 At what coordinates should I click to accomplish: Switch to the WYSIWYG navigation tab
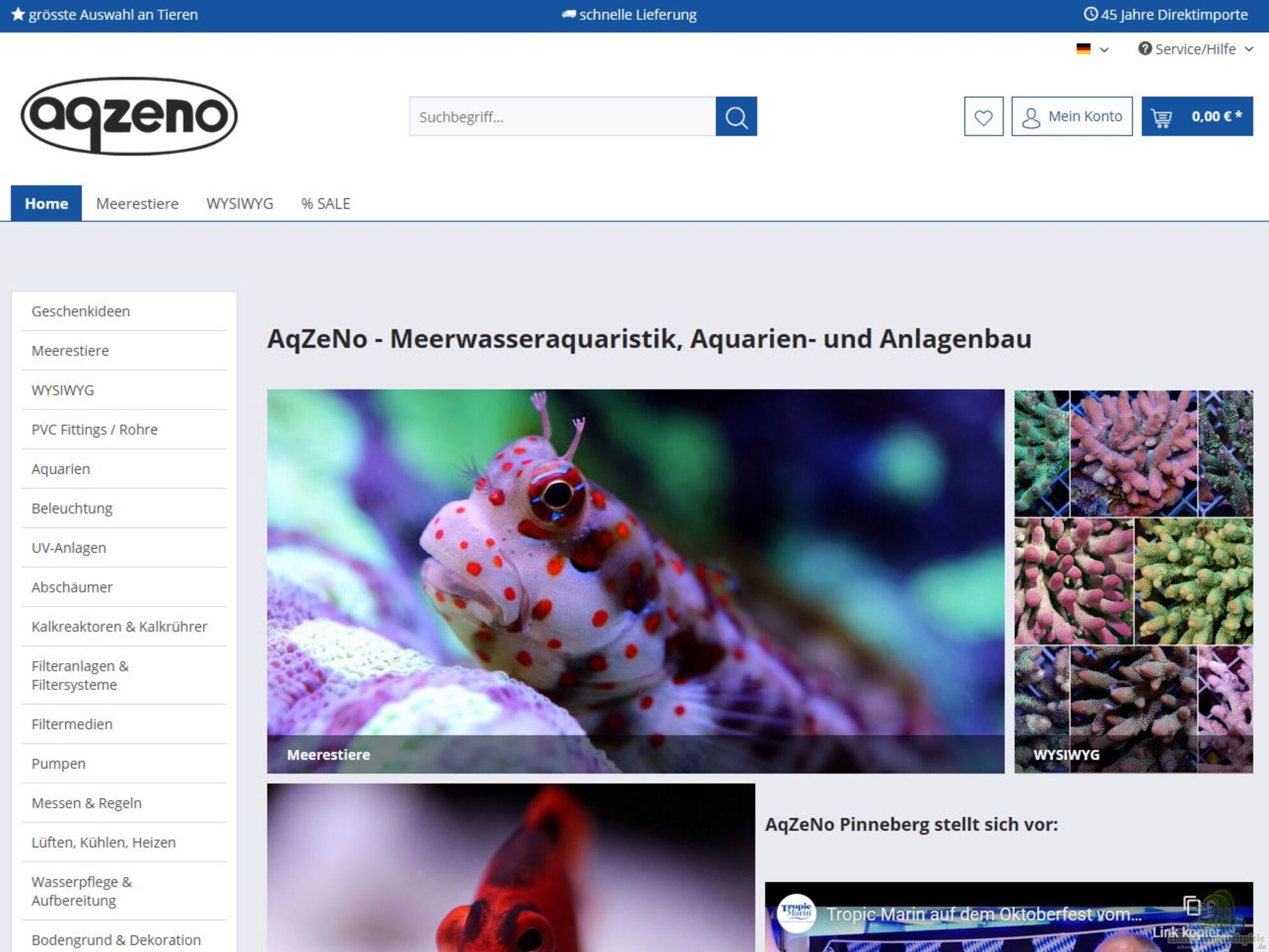240,204
